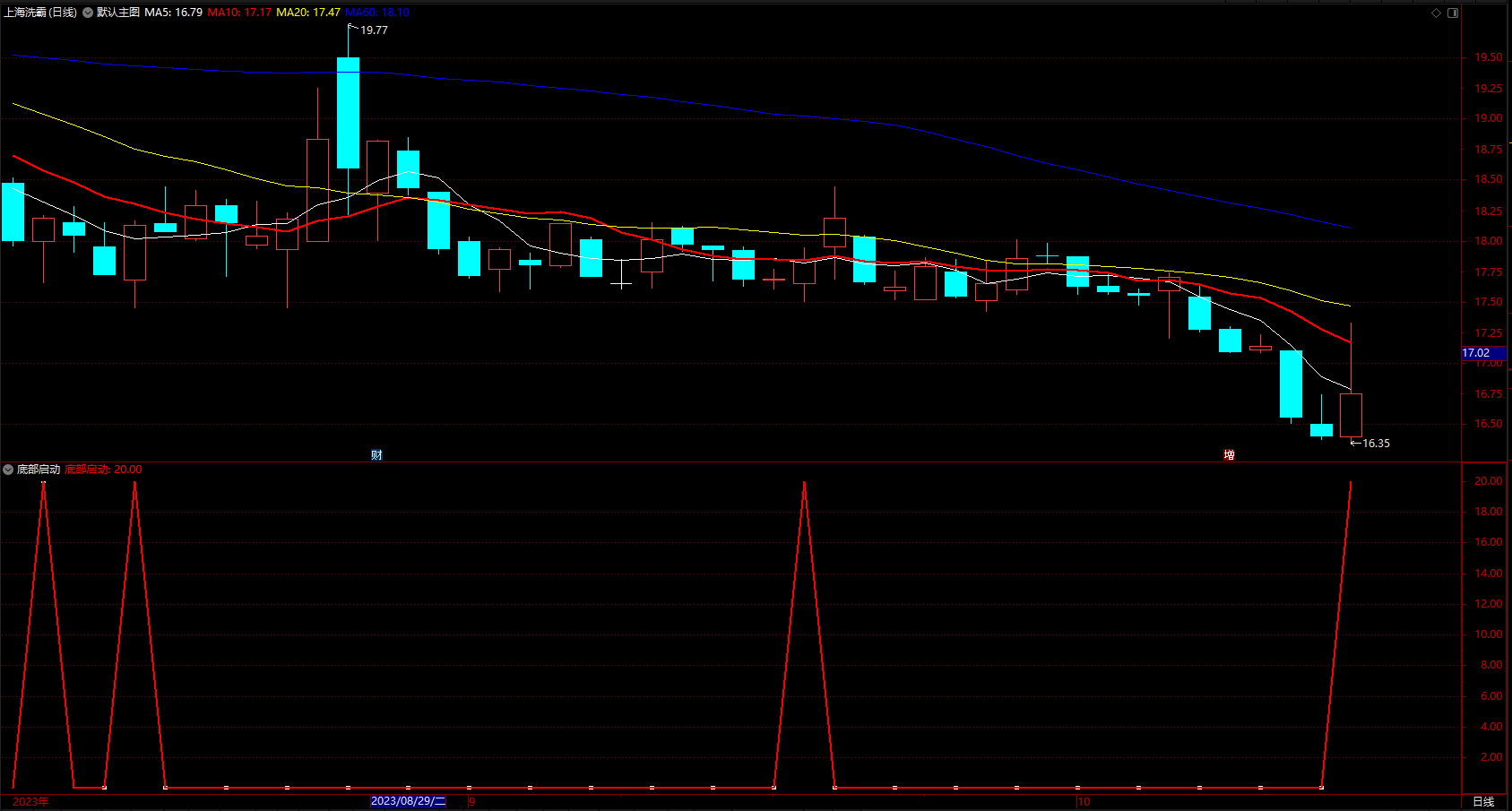Click the MA5: 16.79 label
The width and height of the screenshot is (1512, 811).
[x=174, y=13]
